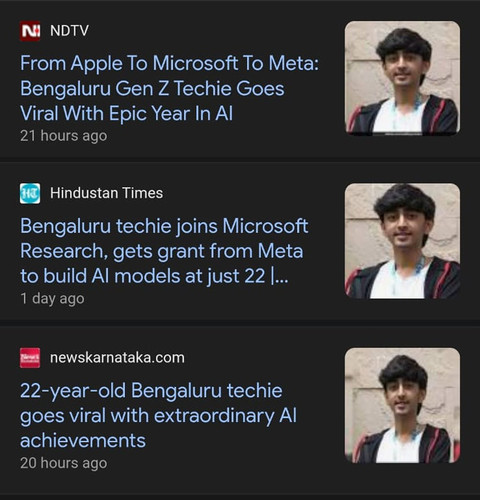This screenshot has width=480, height=500.
Task: Open the Hindustan Times source name
Action: (x=106, y=193)
